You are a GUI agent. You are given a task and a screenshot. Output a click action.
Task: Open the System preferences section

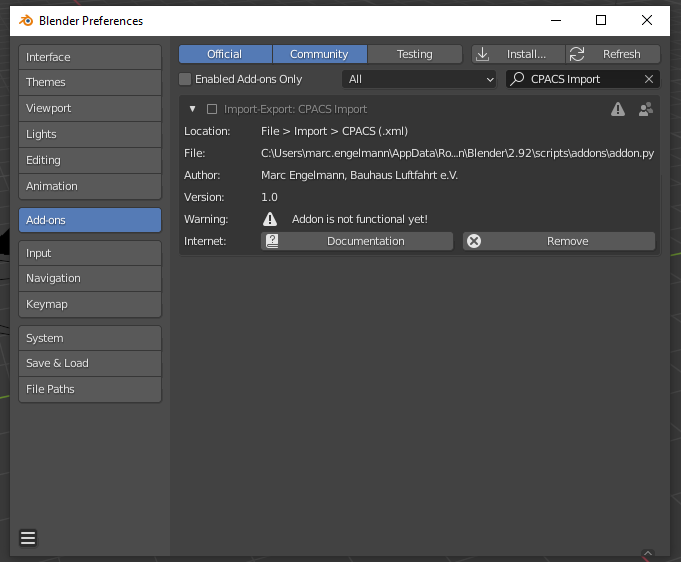(90, 338)
